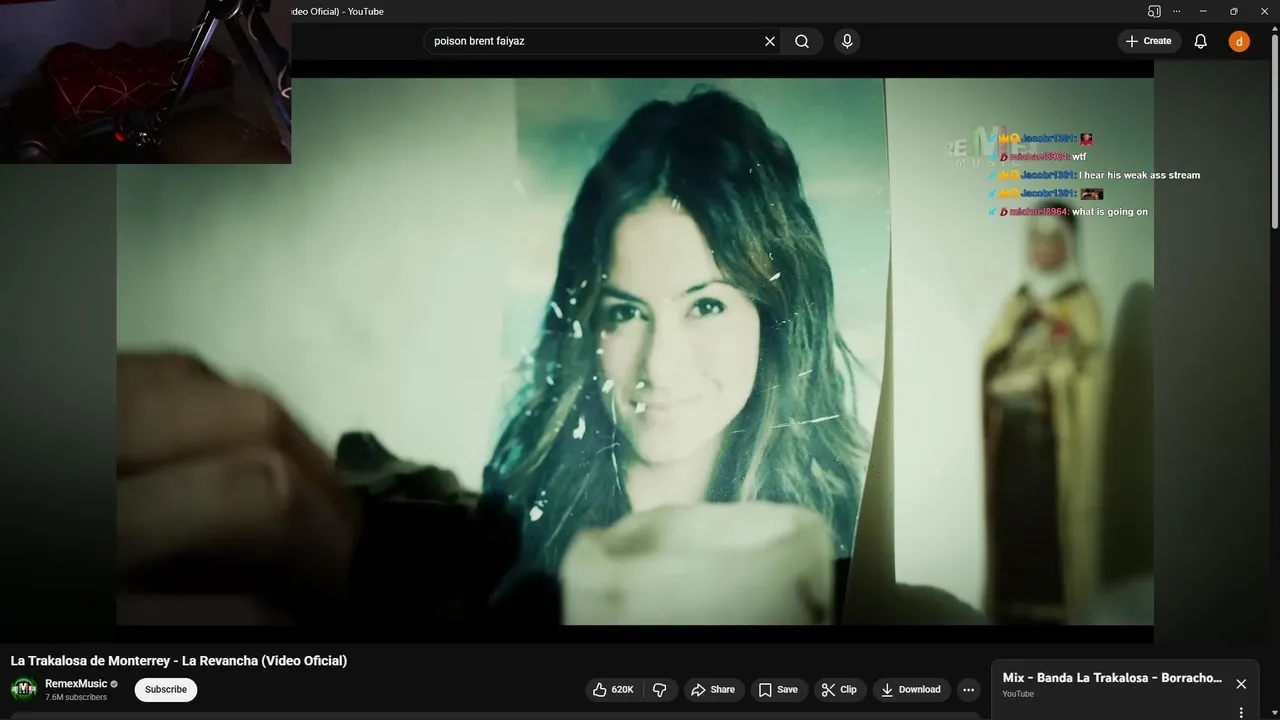Click the chat message 'wtf'
This screenshot has width=1280, height=720.
(x=1079, y=157)
